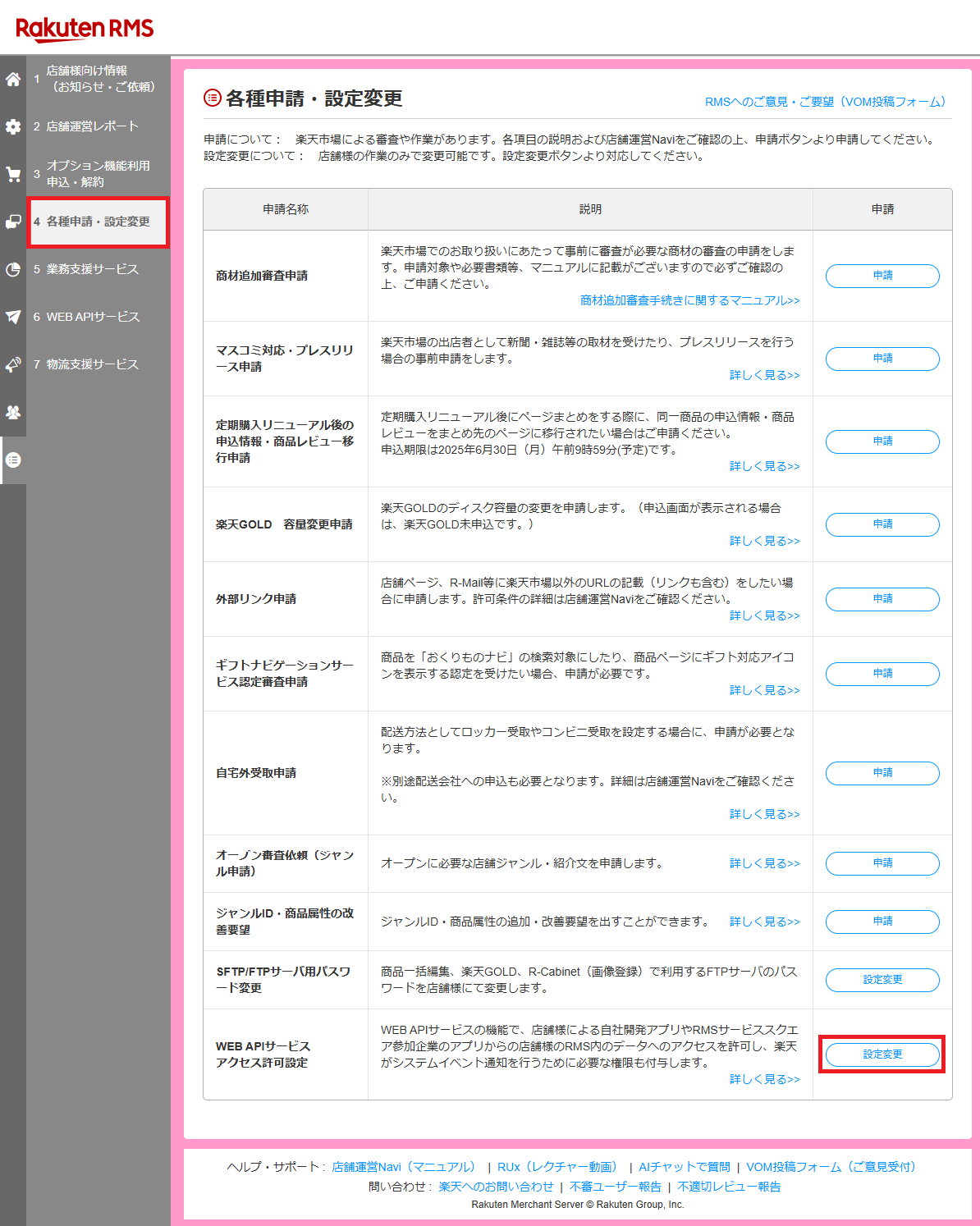980x1226 pixels.
Task: Click the gear icon beside 店舗運営レポート
Action: [13, 126]
